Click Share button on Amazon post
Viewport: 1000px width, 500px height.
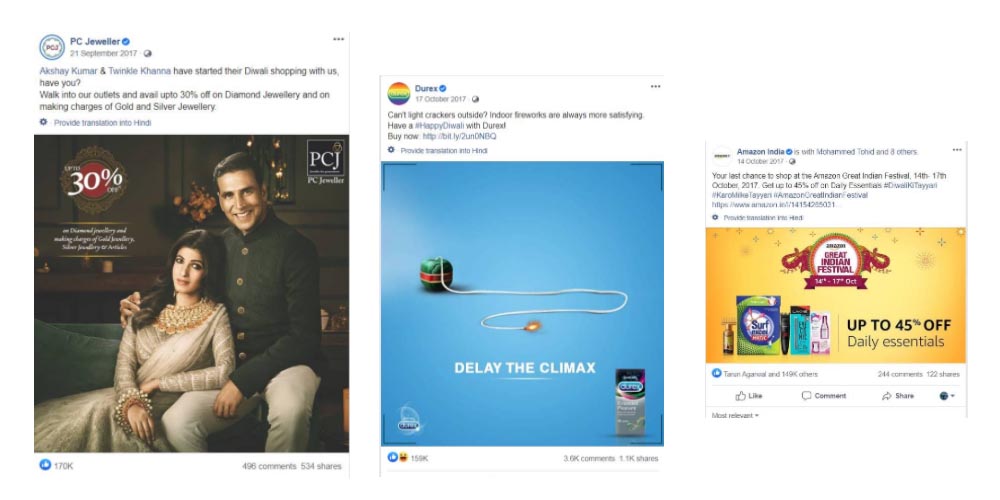point(898,396)
